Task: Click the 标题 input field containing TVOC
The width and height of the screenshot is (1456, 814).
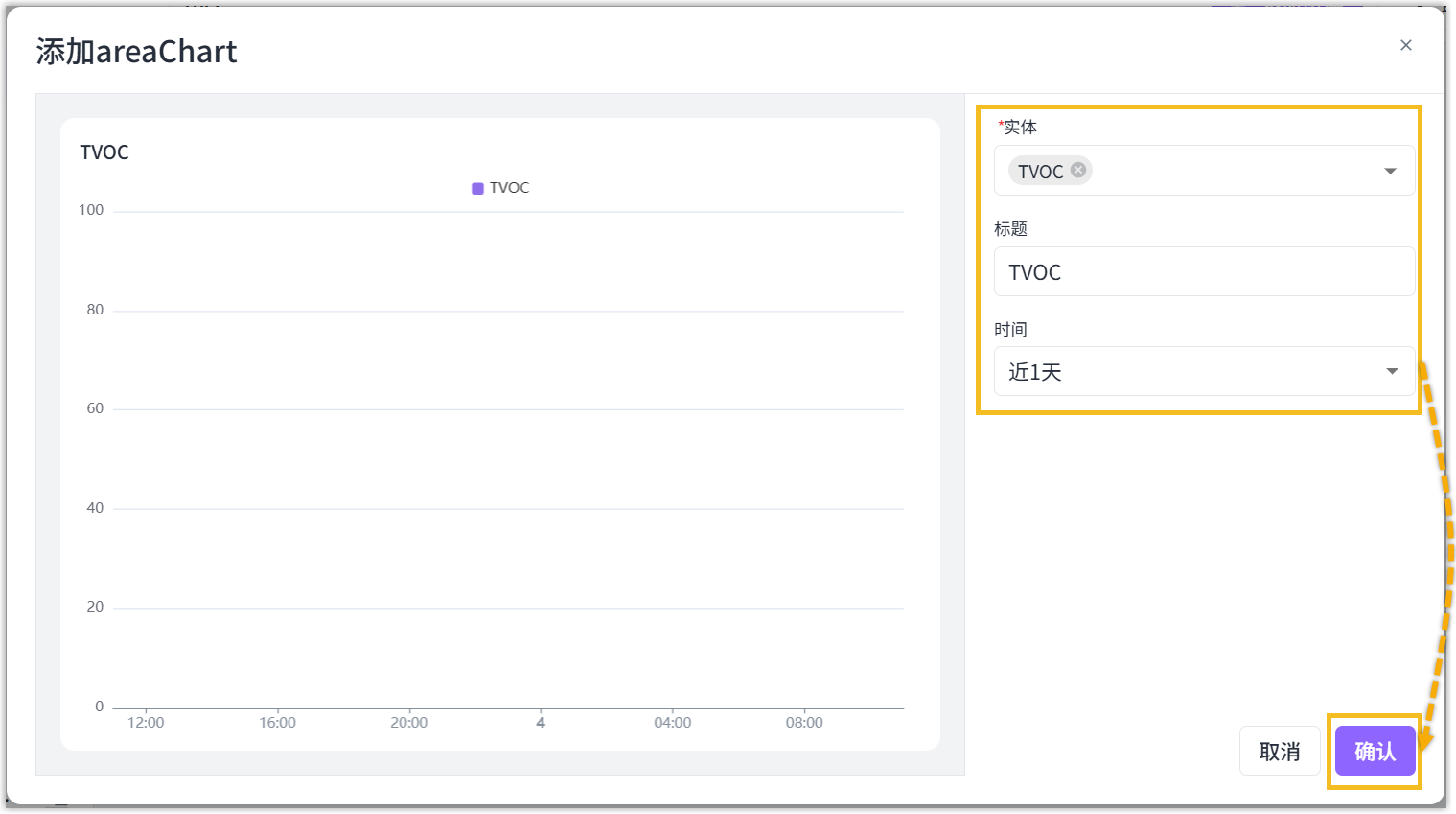Action: pyautogui.click(x=1203, y=272)
